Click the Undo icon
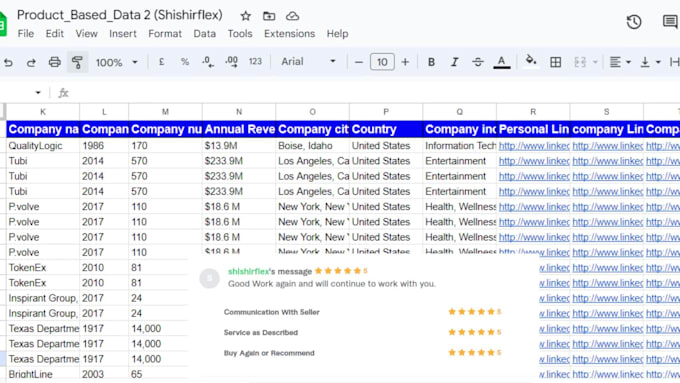This screenshot has height=383, width=680. click(x=8, y=62)
